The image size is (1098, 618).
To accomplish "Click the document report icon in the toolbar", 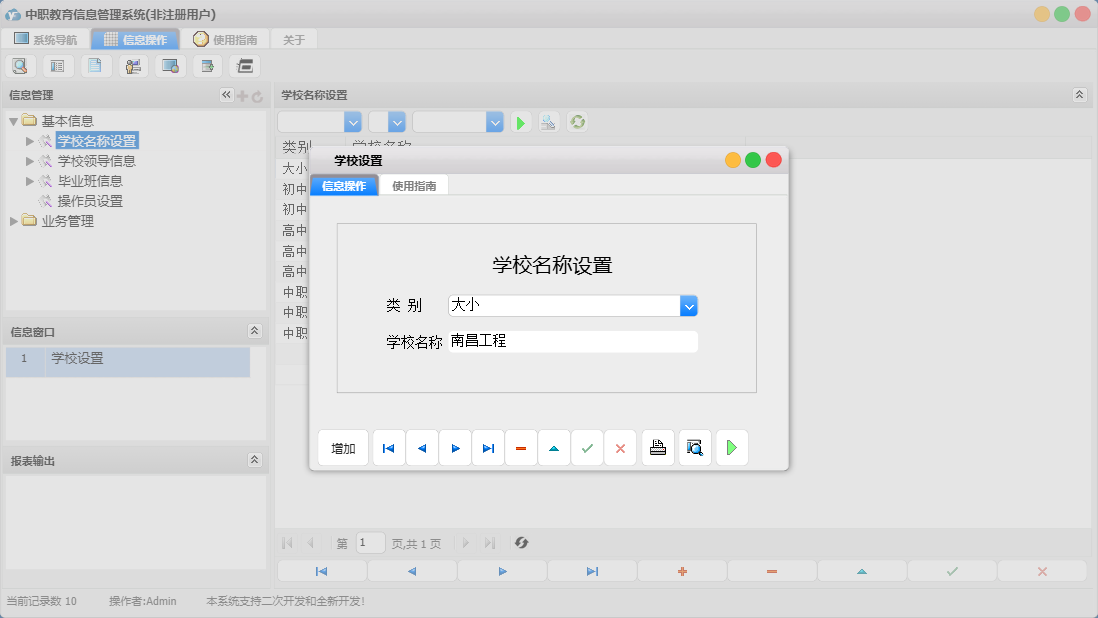I will click(95, 65).
